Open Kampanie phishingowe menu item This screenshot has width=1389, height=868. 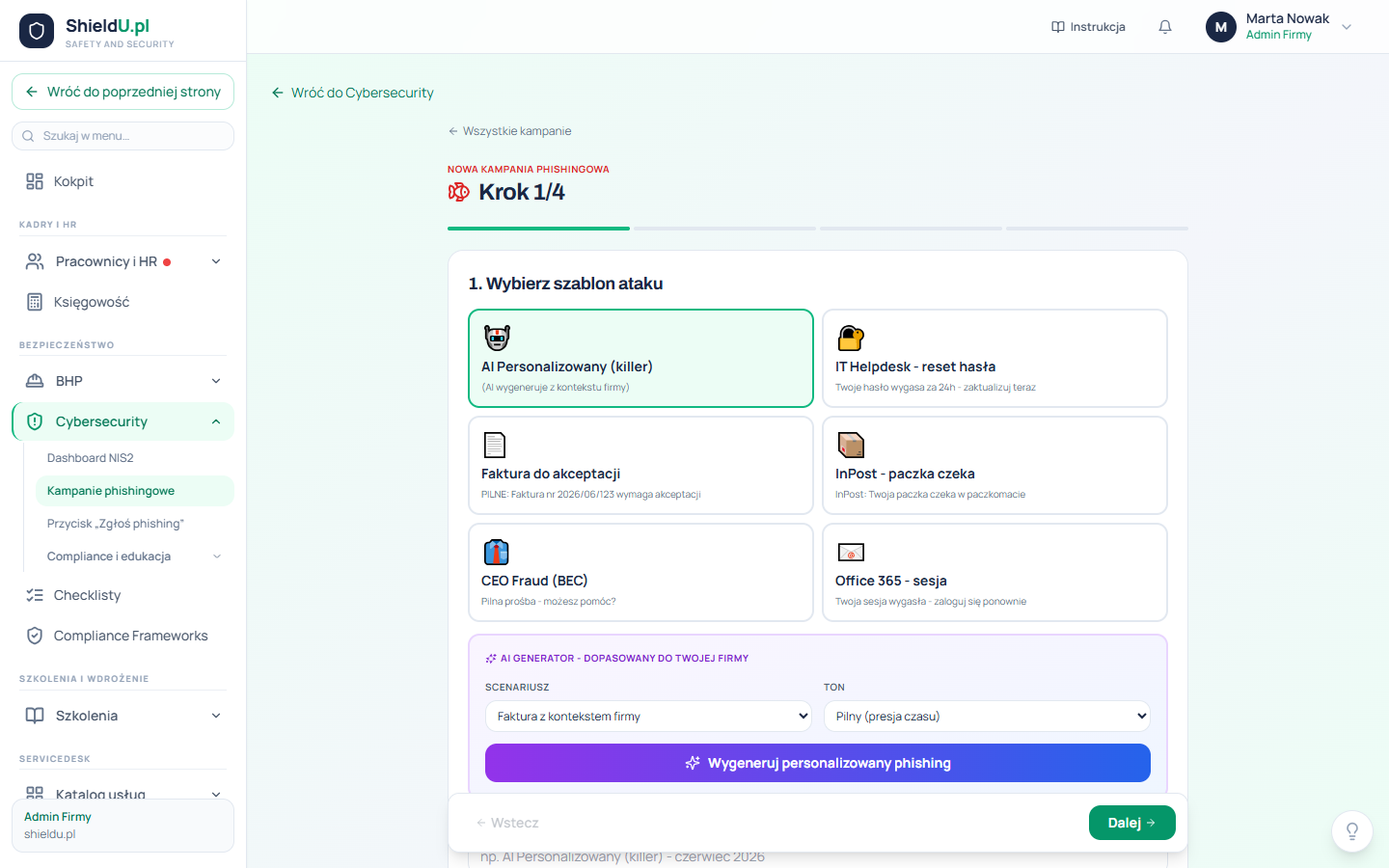(135, 491)
